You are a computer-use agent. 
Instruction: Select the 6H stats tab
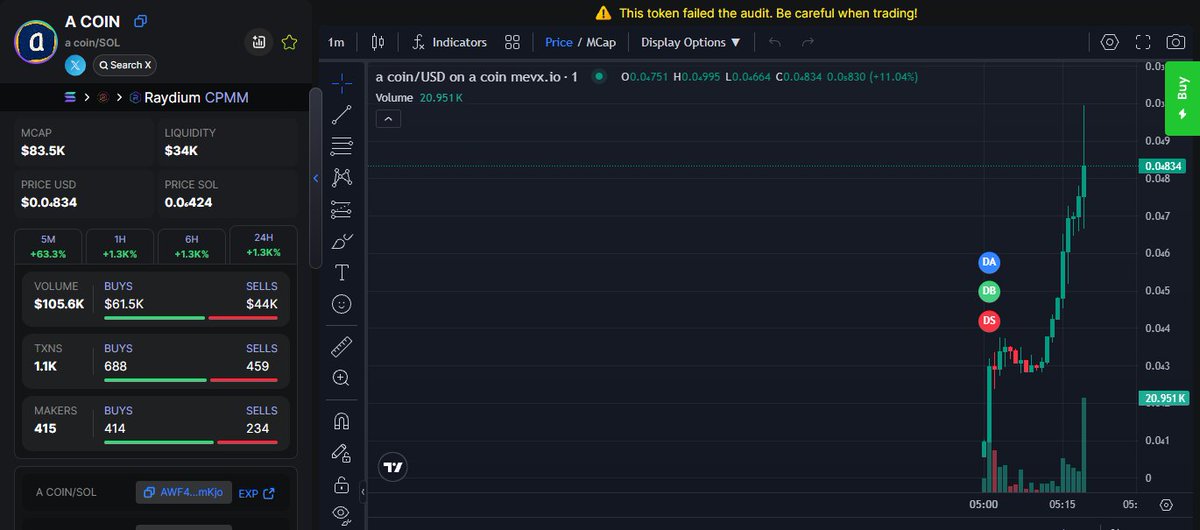pyautogui.click(x=192, y=246)
